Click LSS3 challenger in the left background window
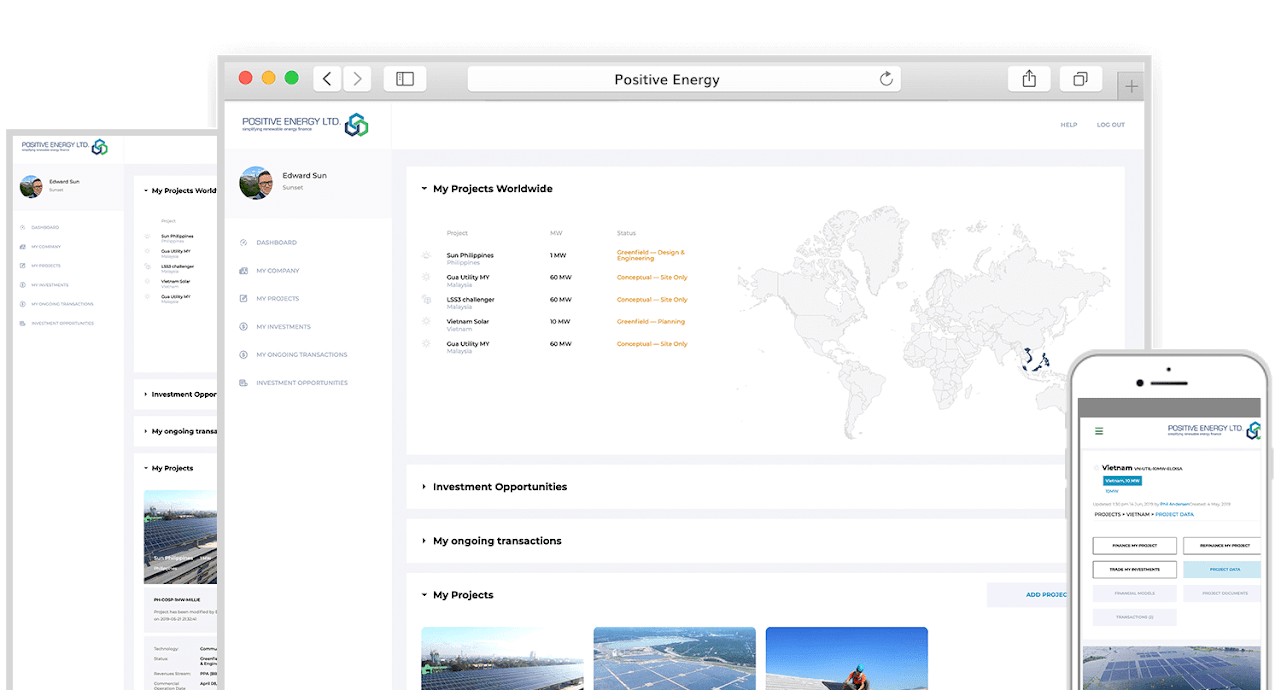Viewport: 1281px width, 690px height. (178, 266)
